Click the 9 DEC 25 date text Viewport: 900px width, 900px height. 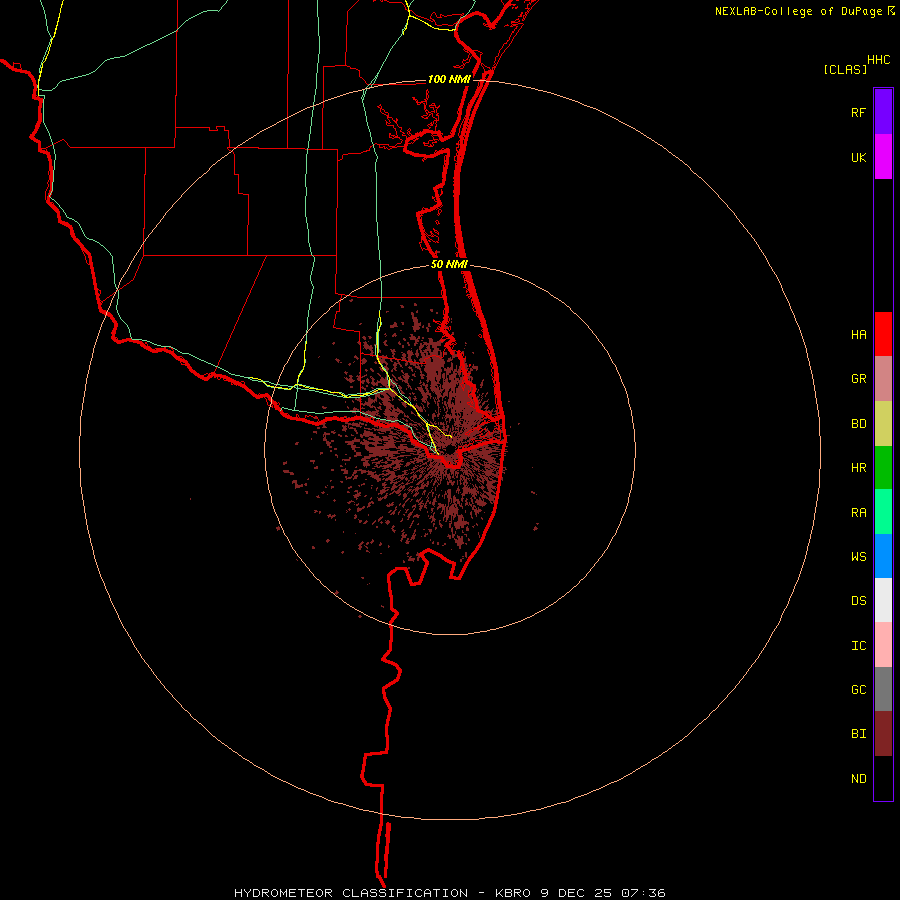pyautogui.click(x=578, y=893)
